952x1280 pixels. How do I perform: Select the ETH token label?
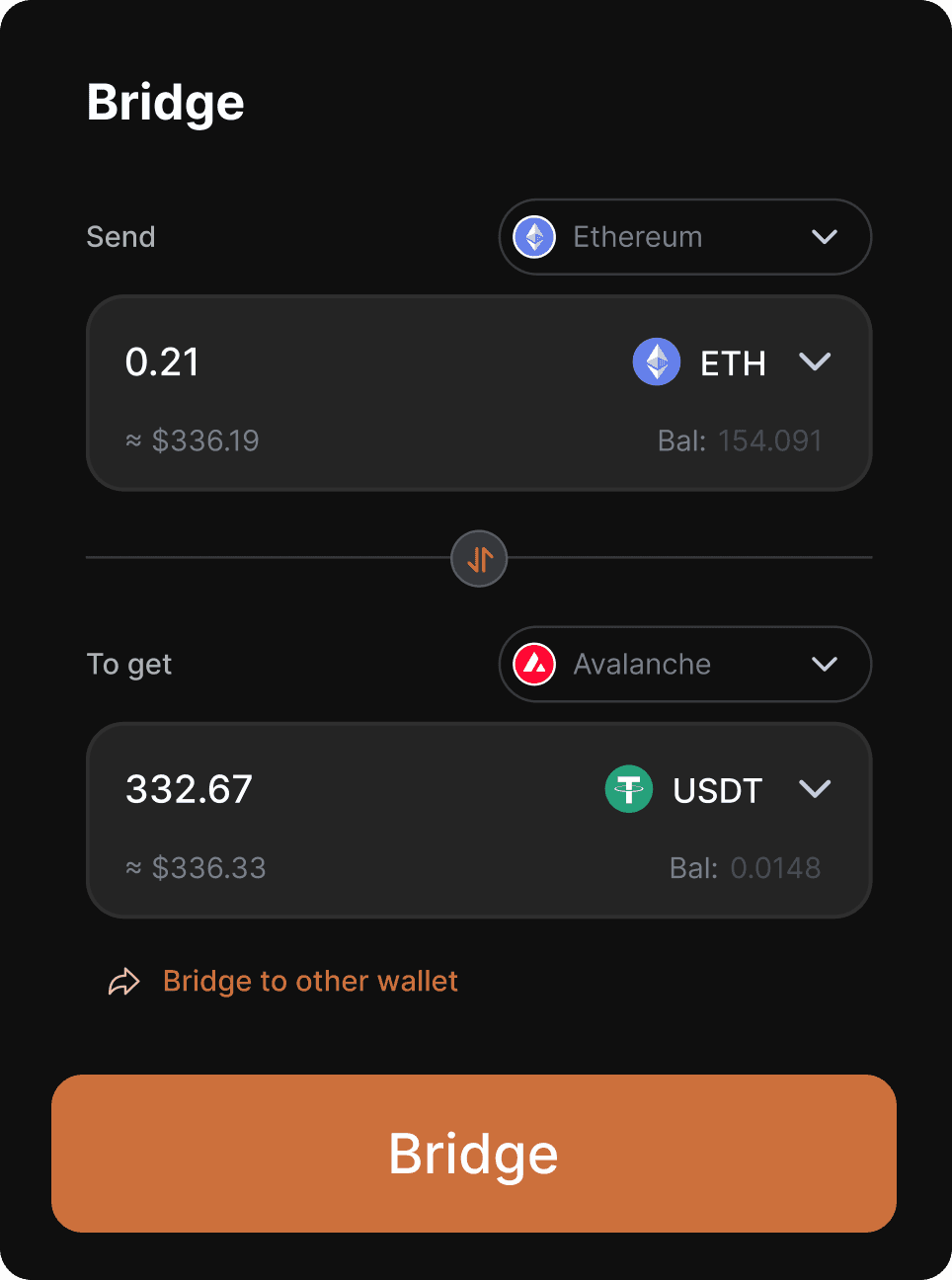(733, 363)
